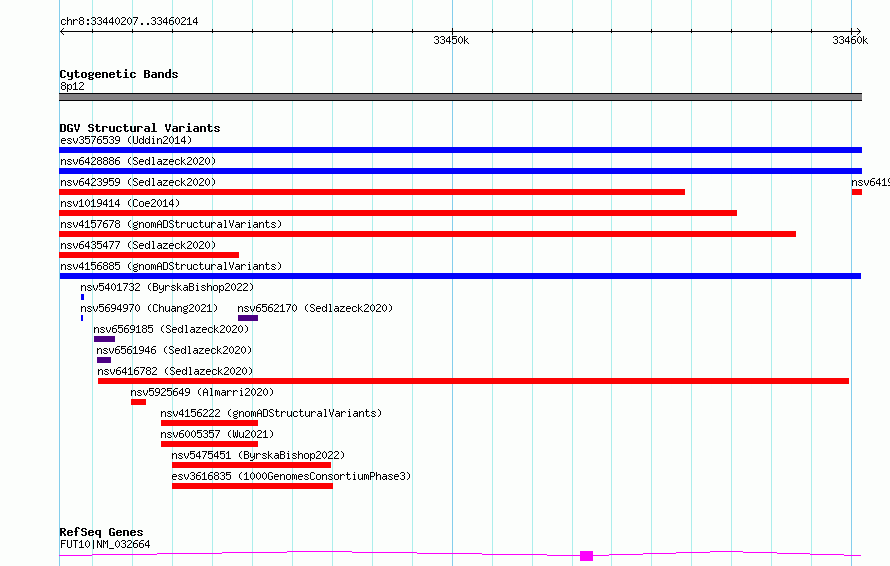
Task: Select nsv6435477 (Sedlazeck2020) label
Action: [138, 245]
